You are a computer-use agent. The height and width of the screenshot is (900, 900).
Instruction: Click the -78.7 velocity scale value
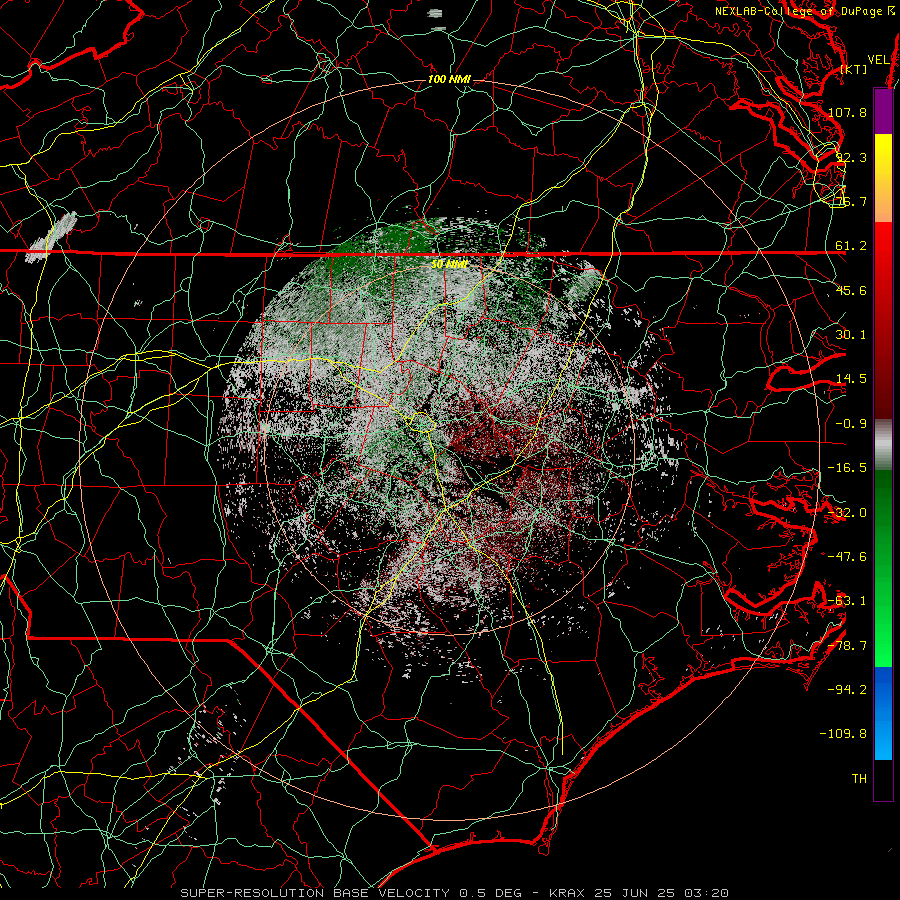847,646
